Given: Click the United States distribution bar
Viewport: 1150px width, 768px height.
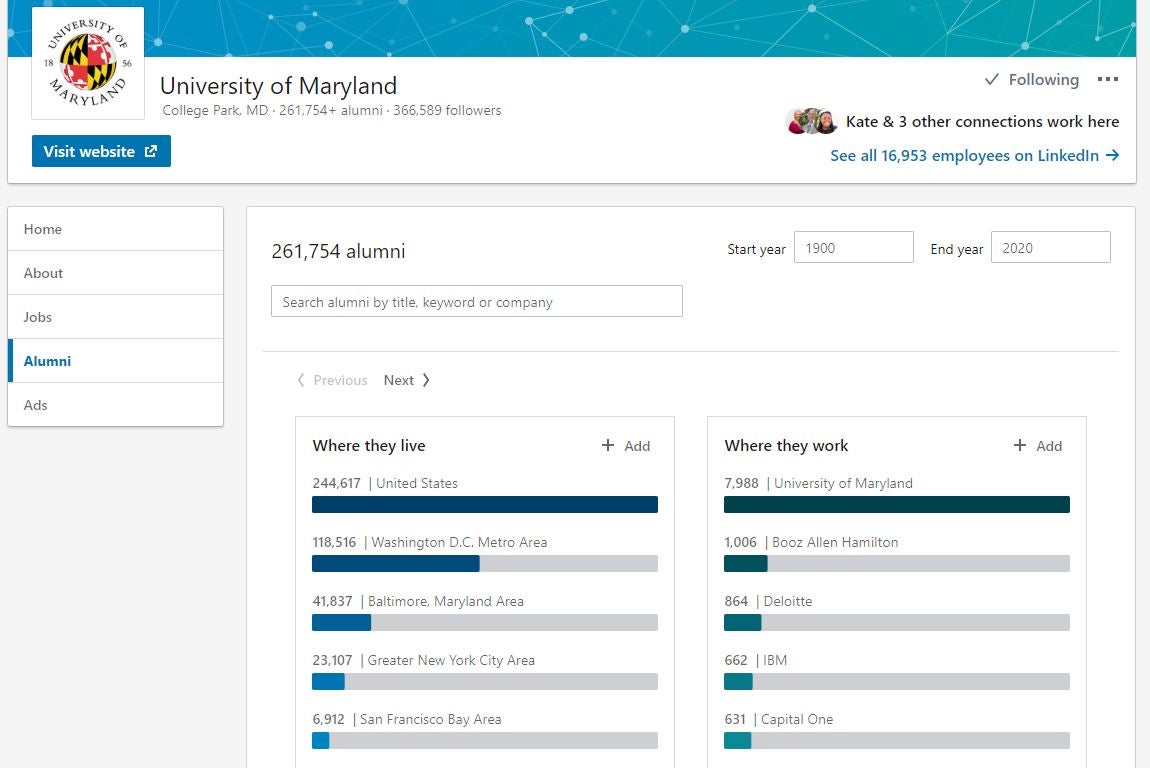Looking at the screenshot, I should (485, 504).
